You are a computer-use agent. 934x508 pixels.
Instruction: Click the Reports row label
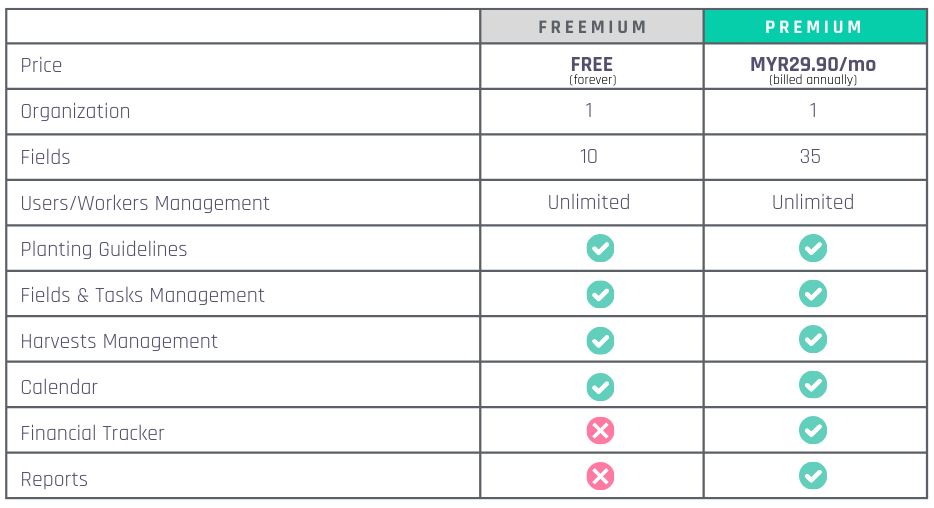tap(54, 479)
